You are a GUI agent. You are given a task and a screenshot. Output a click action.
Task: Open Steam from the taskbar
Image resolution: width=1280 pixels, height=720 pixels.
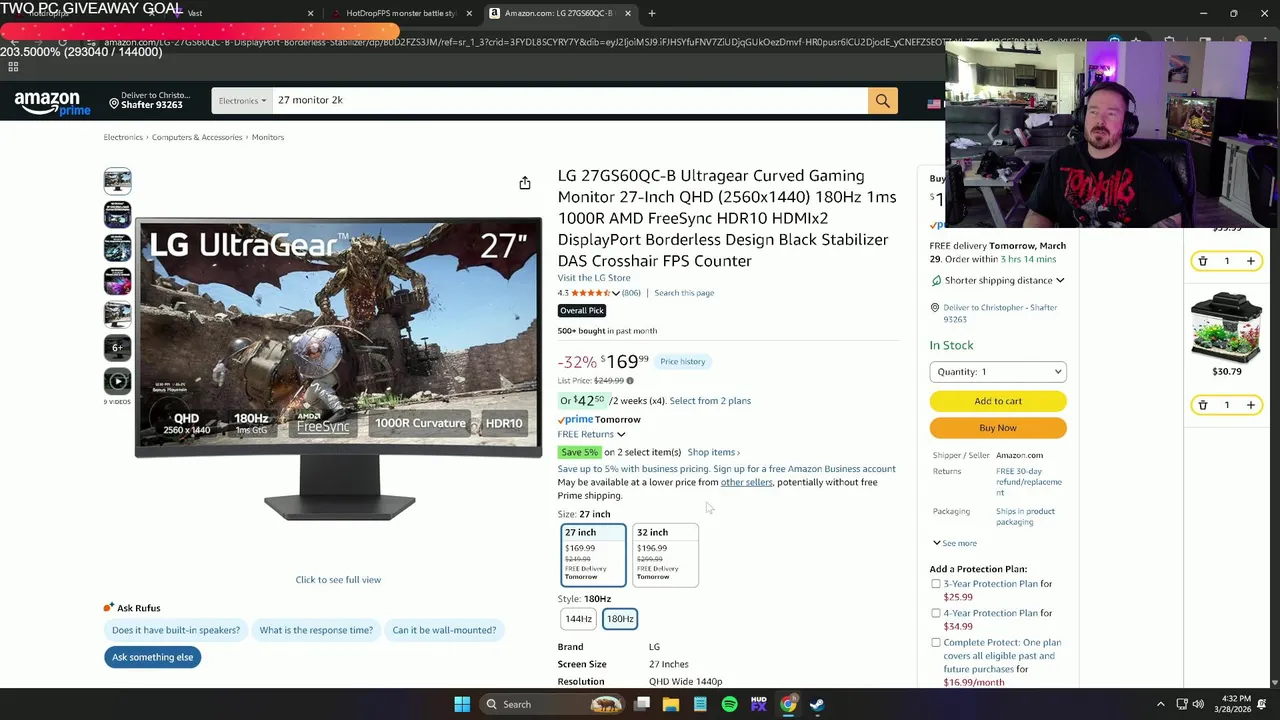point(817,704)
